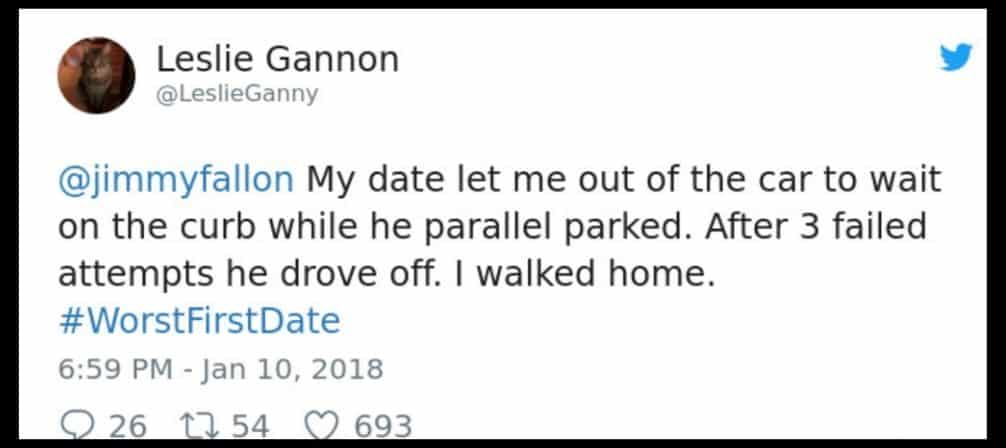Click the 26 replies count

click(126, 426)
